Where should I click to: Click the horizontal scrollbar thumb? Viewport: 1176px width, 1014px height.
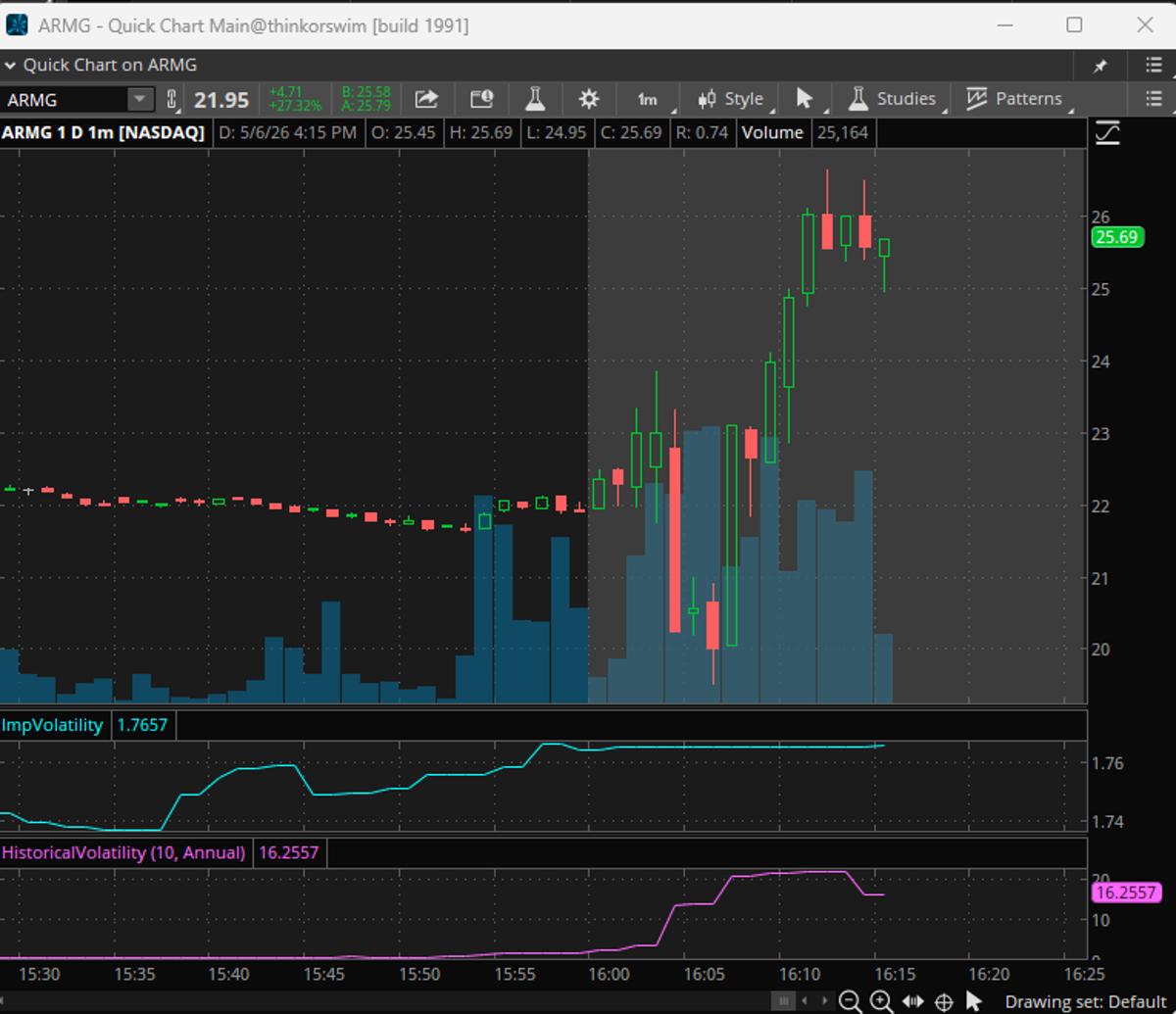782,1001
